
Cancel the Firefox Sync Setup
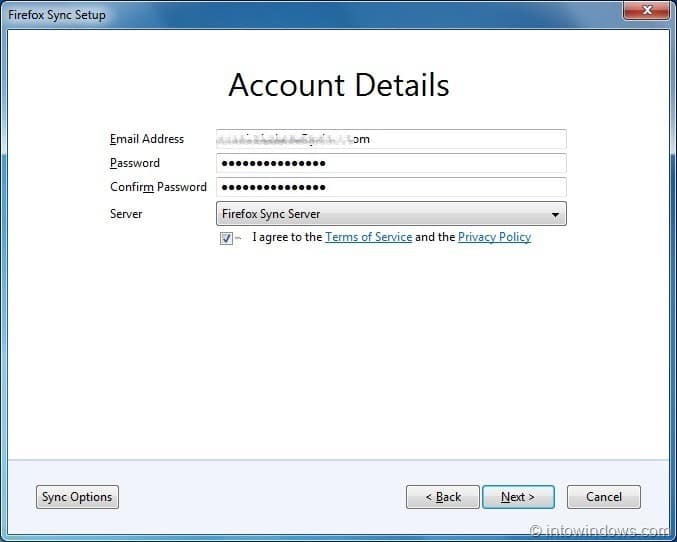pos(604,497)
